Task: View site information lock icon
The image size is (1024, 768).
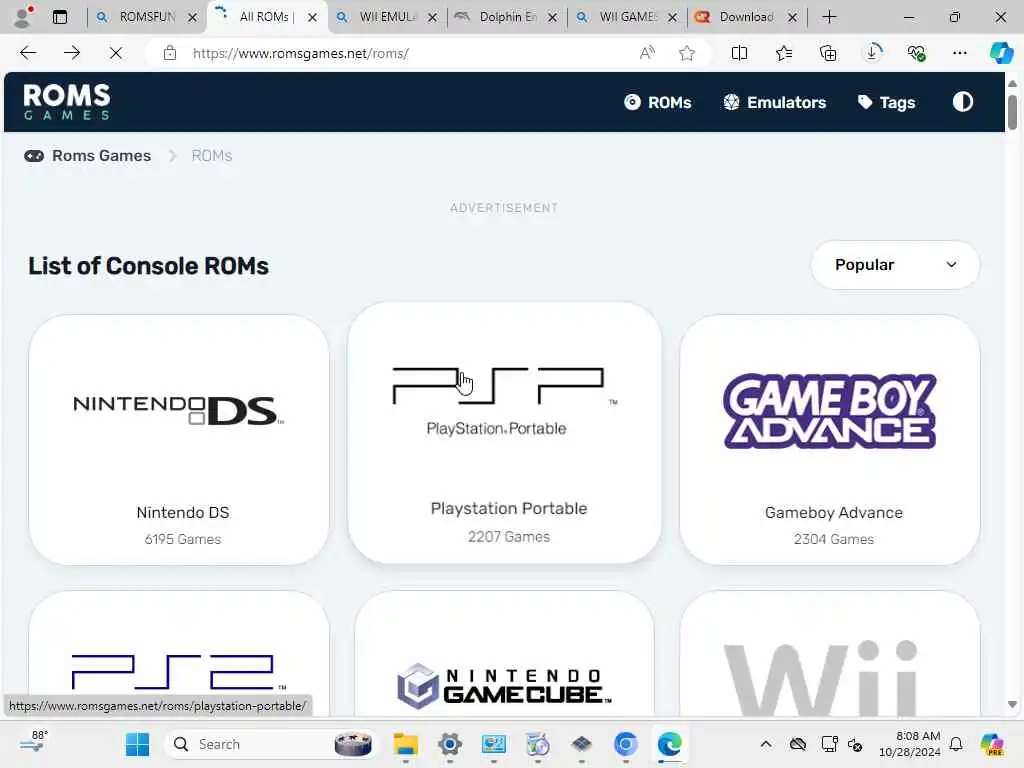Action: (x=170, y=53)
